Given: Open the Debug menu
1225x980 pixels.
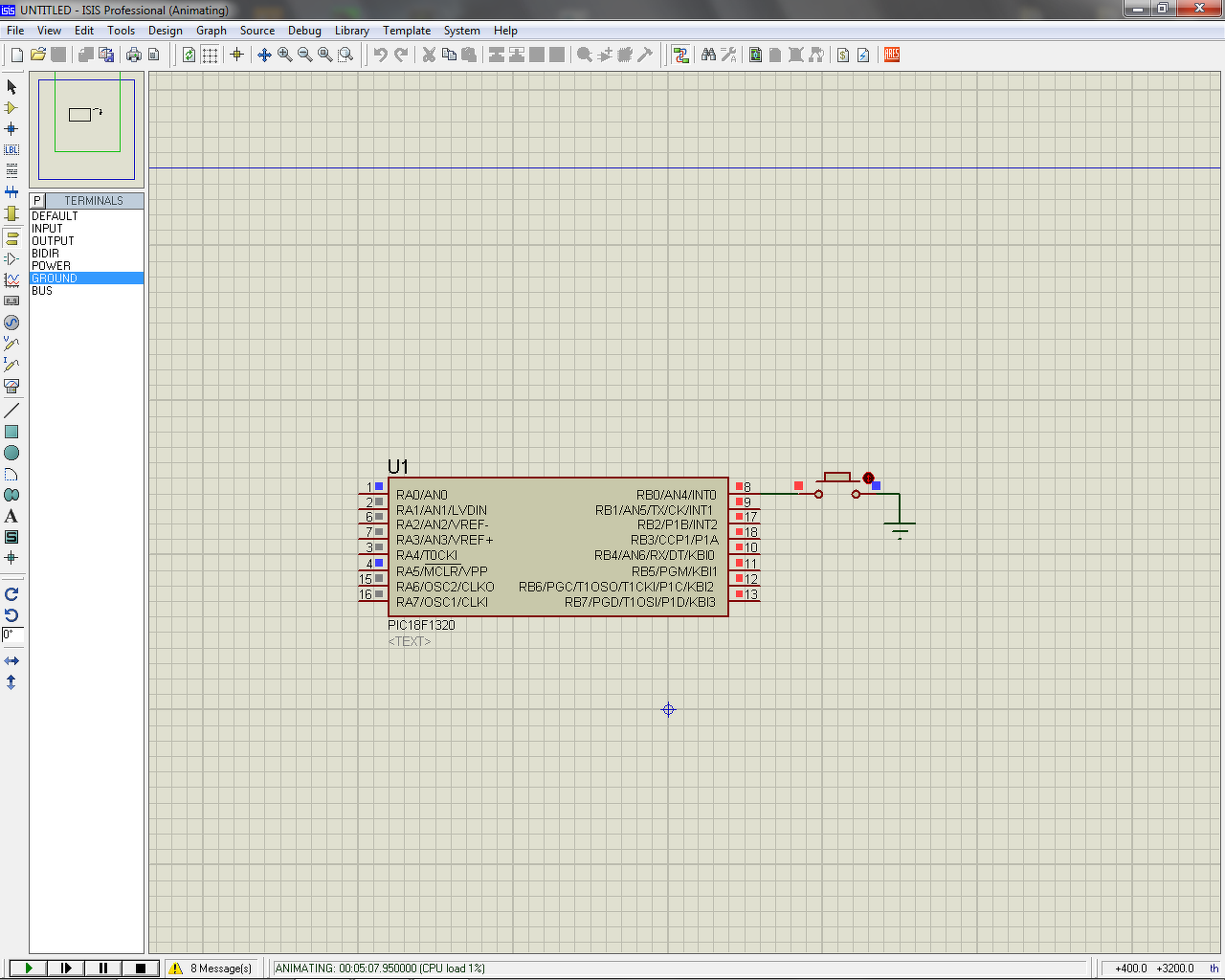Looking at the screenshot, I should [304, 31].
